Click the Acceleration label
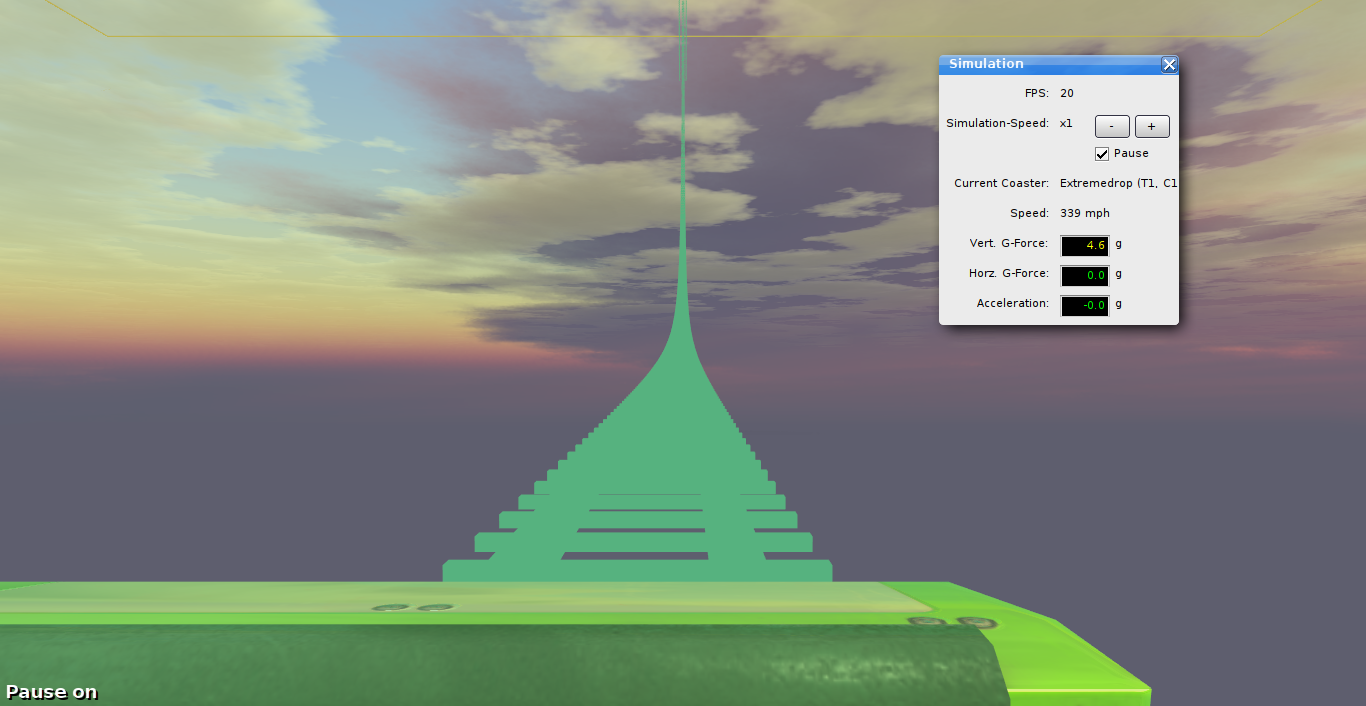This screenshot has width=1366, height=706. tap(1012, 304)
